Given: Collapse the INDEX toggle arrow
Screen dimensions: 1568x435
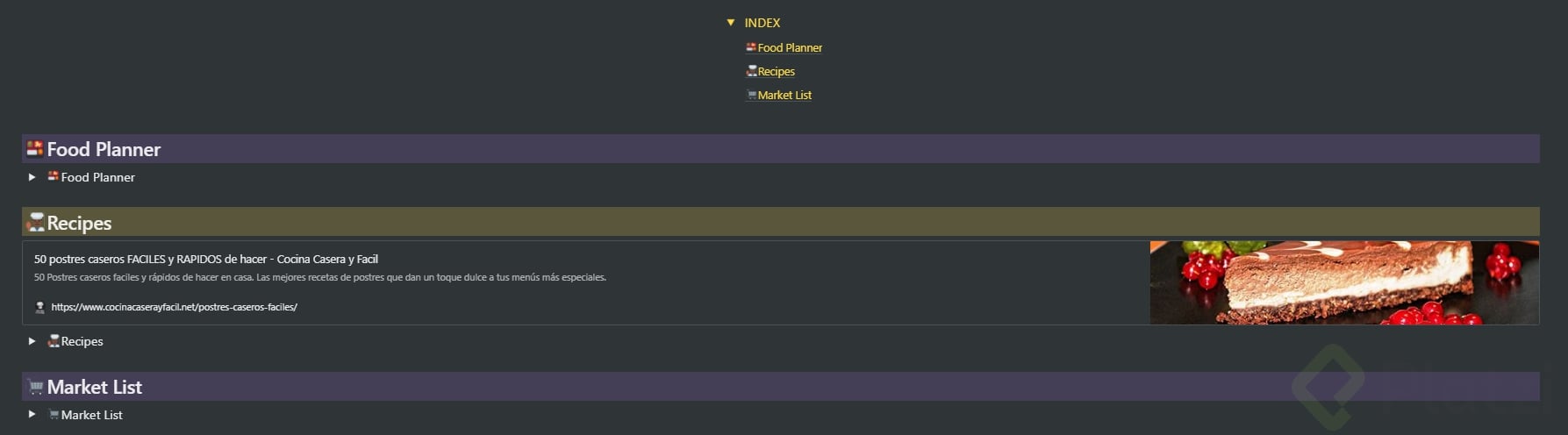Looking at the screenshot, I should (x=730, y=23).
